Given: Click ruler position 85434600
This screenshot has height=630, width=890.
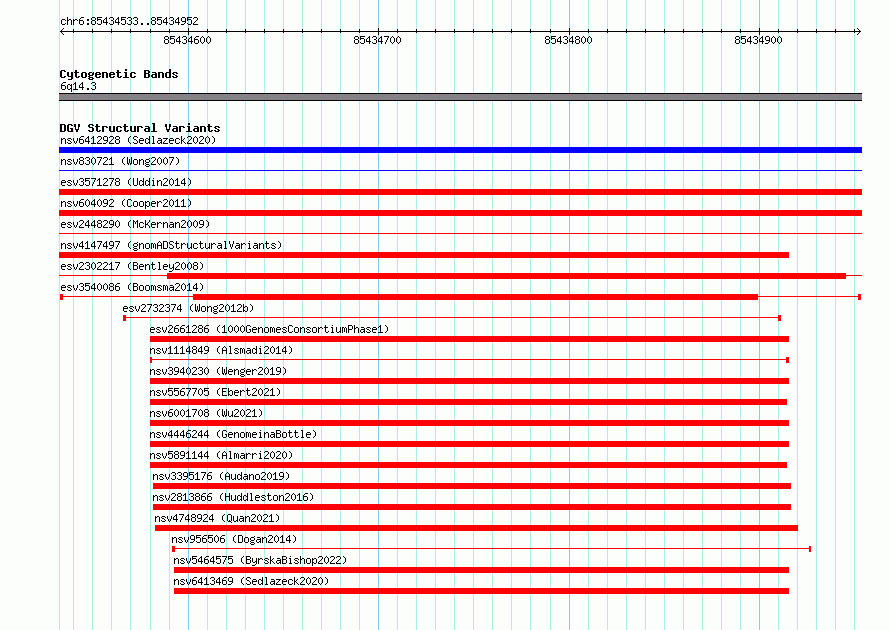Looking at the screenshot, I should tap(187, 40).
